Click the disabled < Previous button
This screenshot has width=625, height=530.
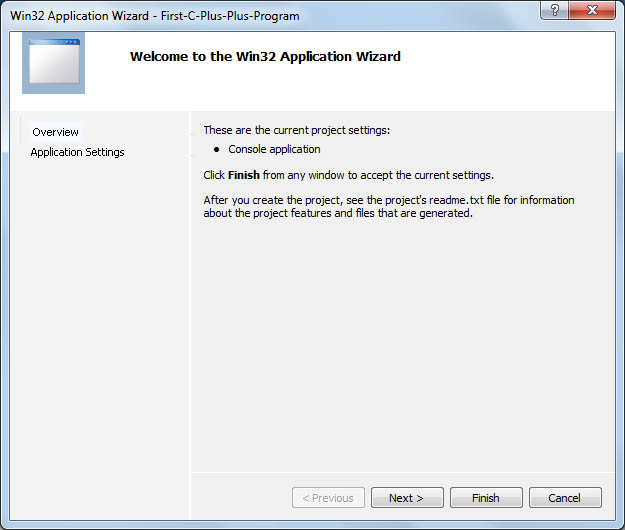[x=328, y=498]
